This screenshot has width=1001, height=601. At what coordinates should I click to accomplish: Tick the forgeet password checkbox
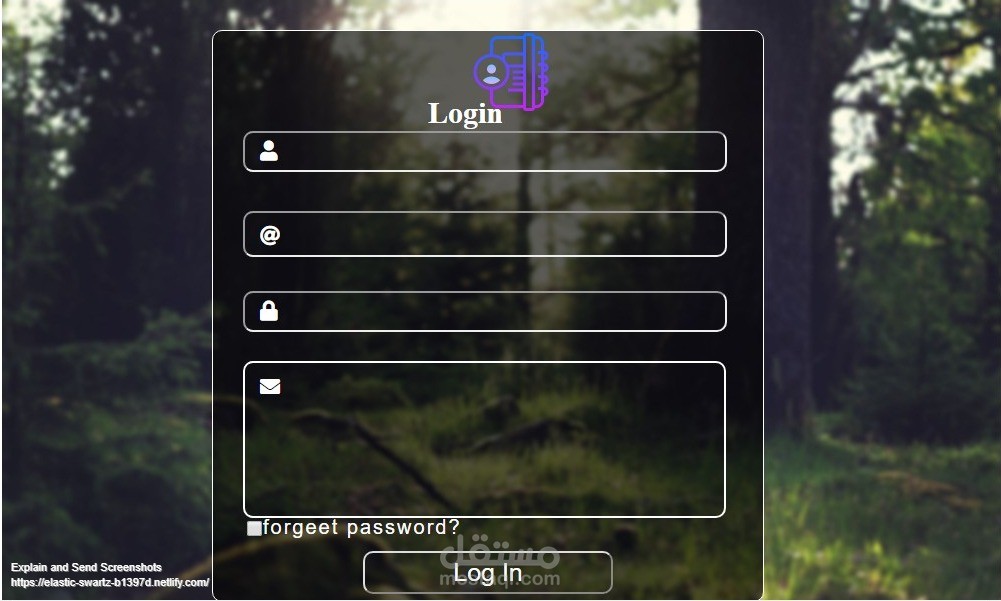tap(254, 528)
